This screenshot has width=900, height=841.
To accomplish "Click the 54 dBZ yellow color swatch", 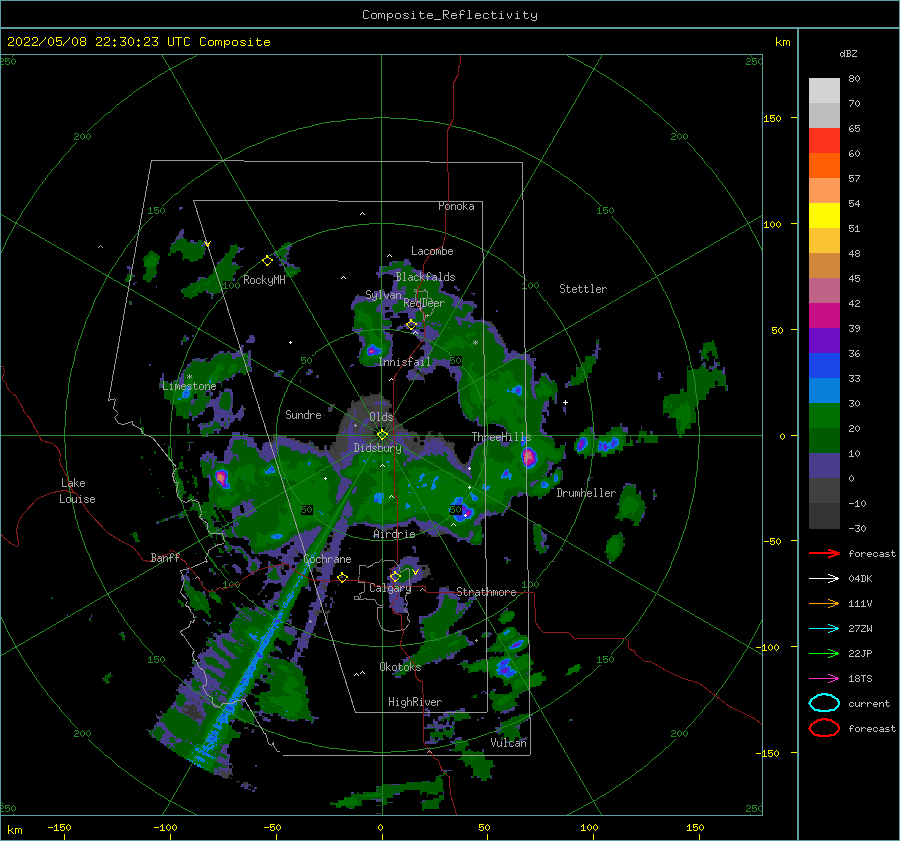I will (x=824, y=215).
